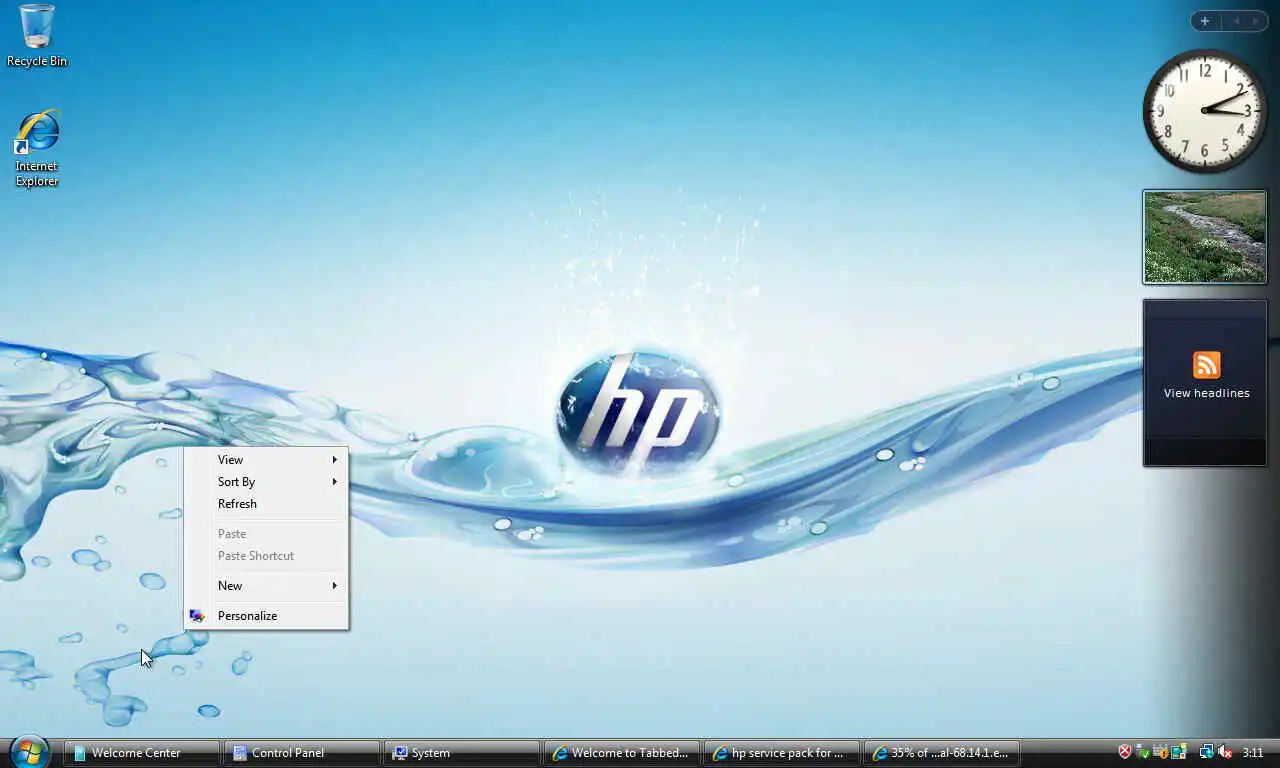Expand the View submenu in context menu
This screenshot has height=768, width=1280.
coord(266,460)
